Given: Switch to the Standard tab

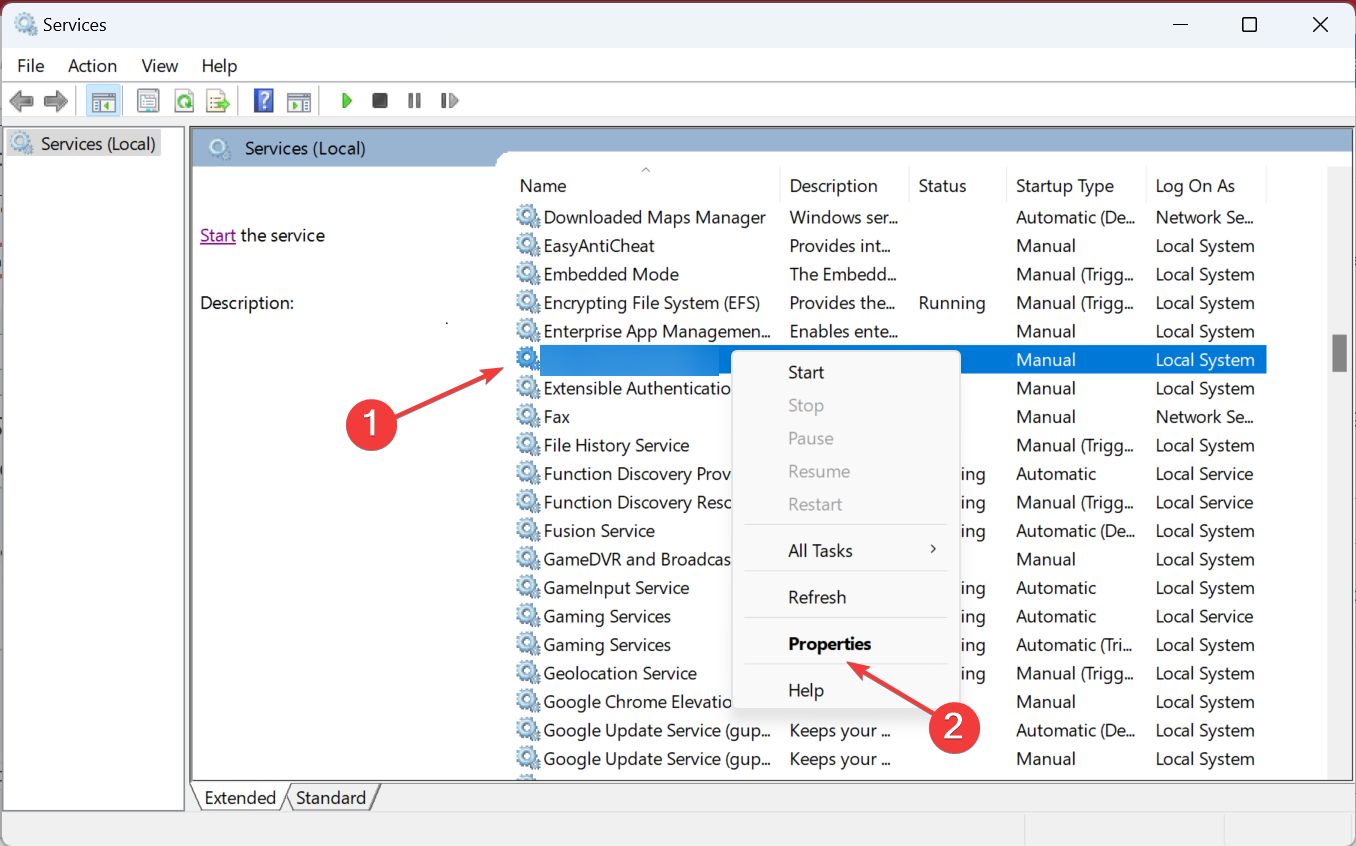Looking at the screenshot, I should 331,798.
